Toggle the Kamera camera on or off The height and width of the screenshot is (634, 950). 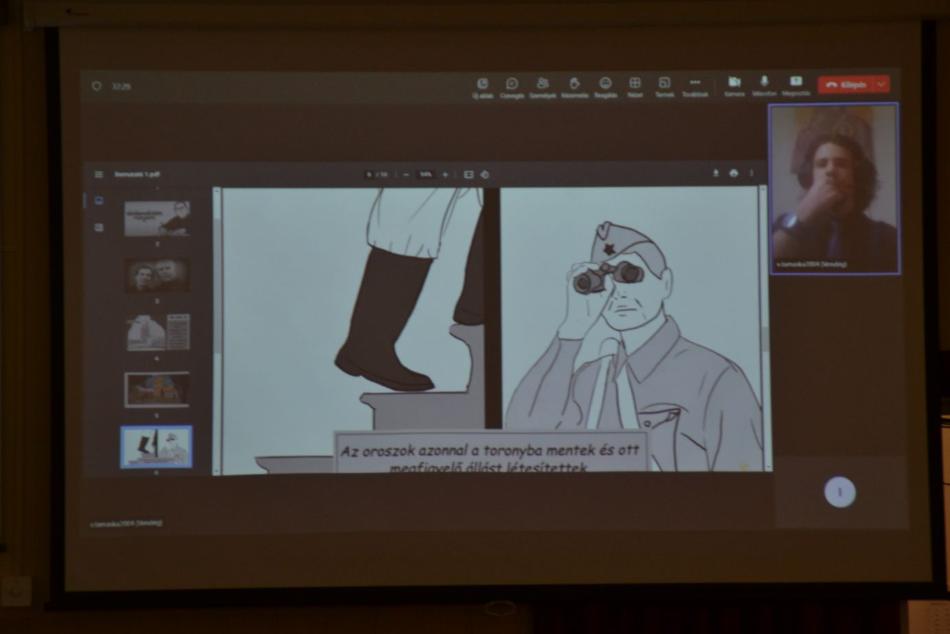734,86
